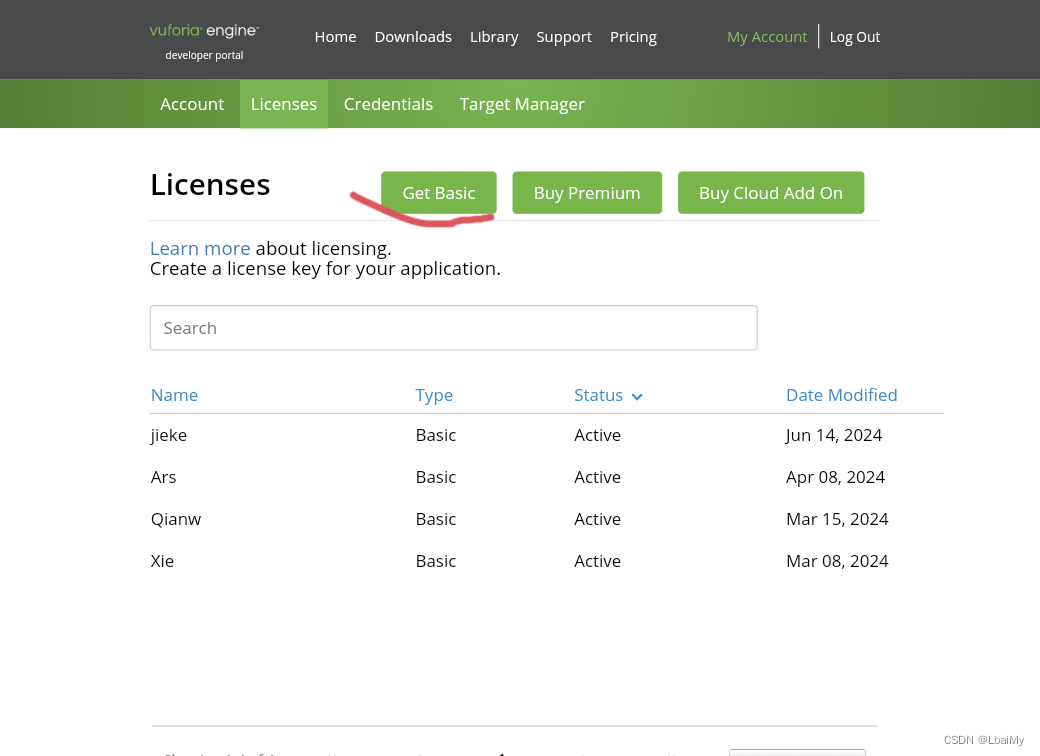The height and width of the screenshot is (756, 1040).
Task: Toggle the Status sort chevron arrow
Action: [x=637, y=397]
